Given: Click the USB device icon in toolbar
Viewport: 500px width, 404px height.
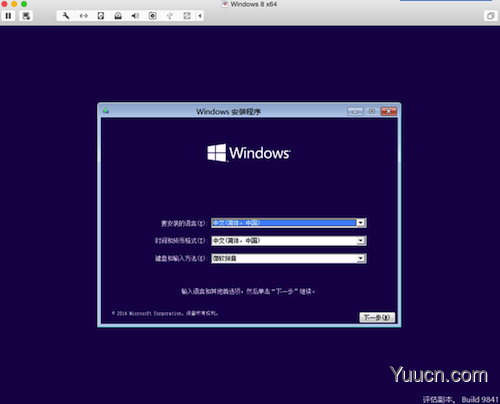Looking at the screenshot, I should 170,16.
